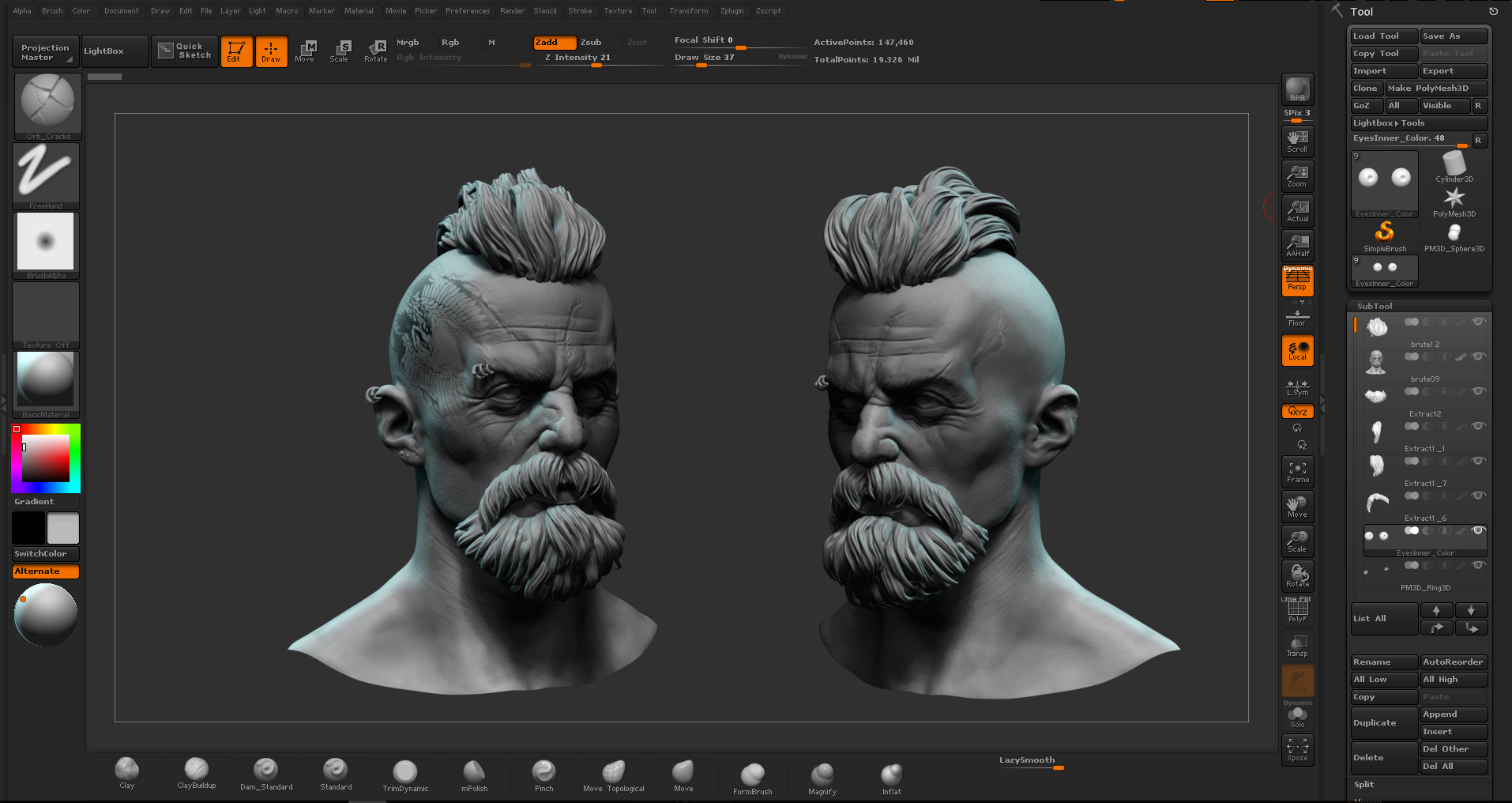Viewport: 1512px width, 803px height.
Task: Open the Preferences menu
Action: point(468,11)
